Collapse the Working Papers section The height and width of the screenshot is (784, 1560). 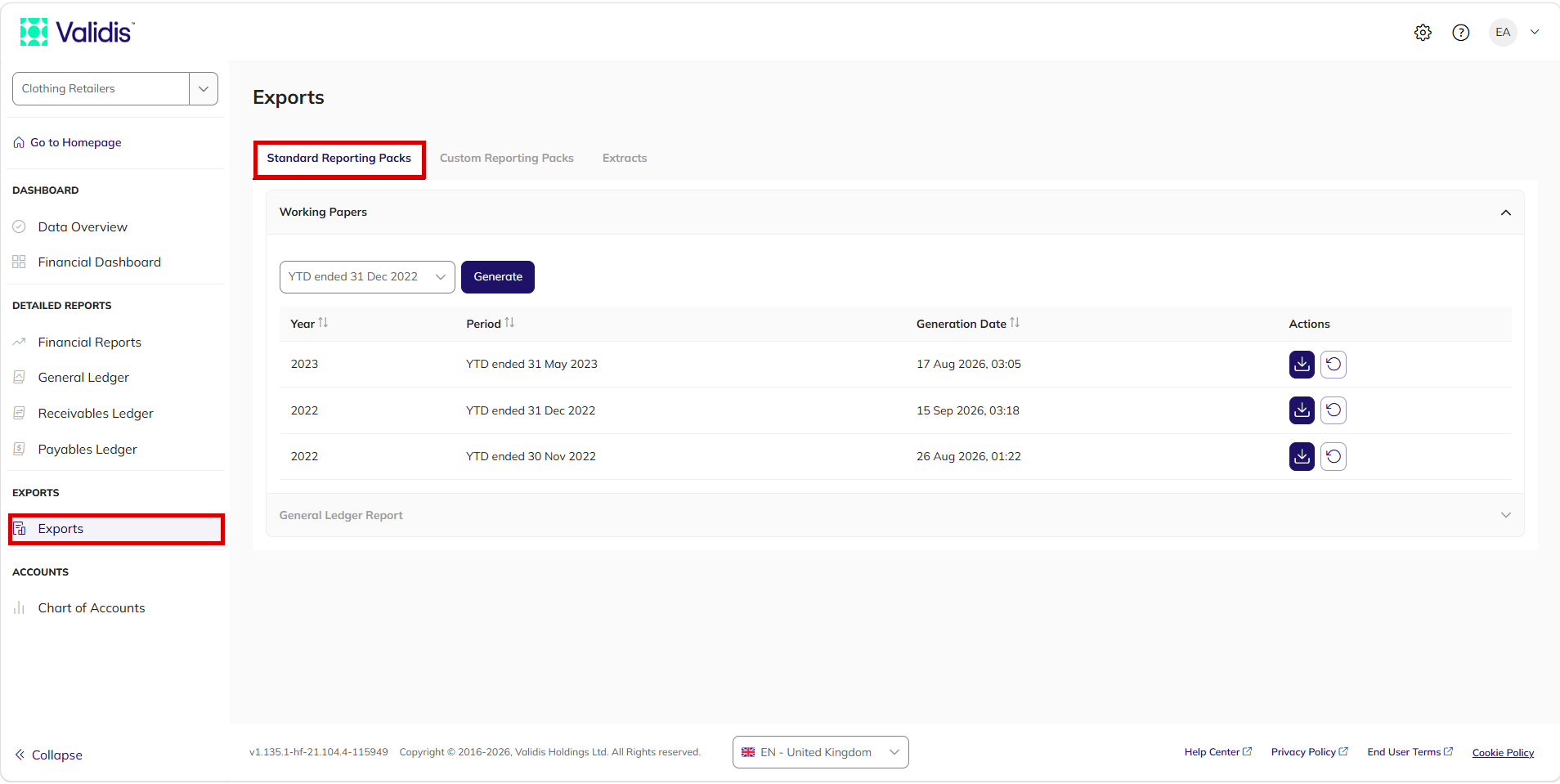click(x=1505, y=213)
